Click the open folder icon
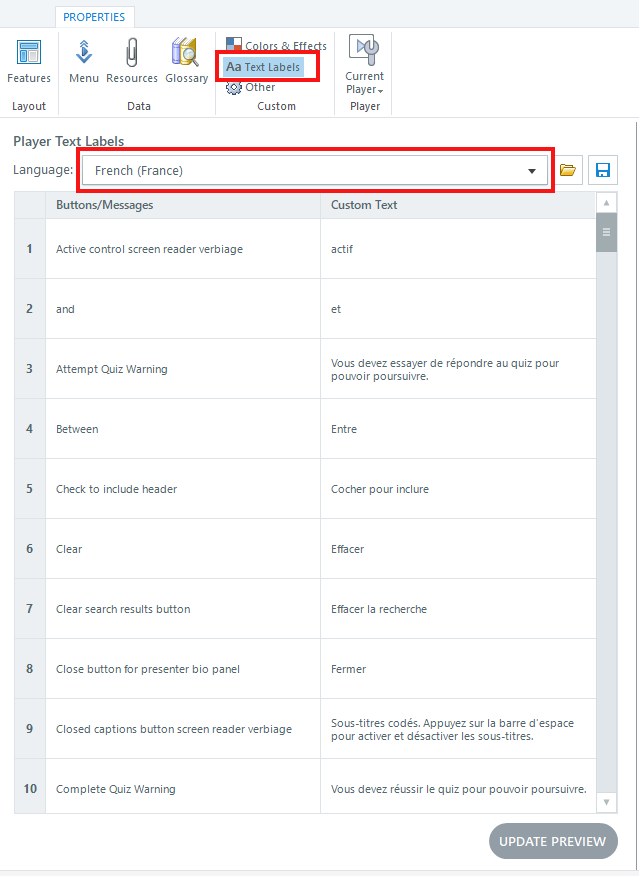The height and width of the screenshot is (876, 639). tap(568, 170)
